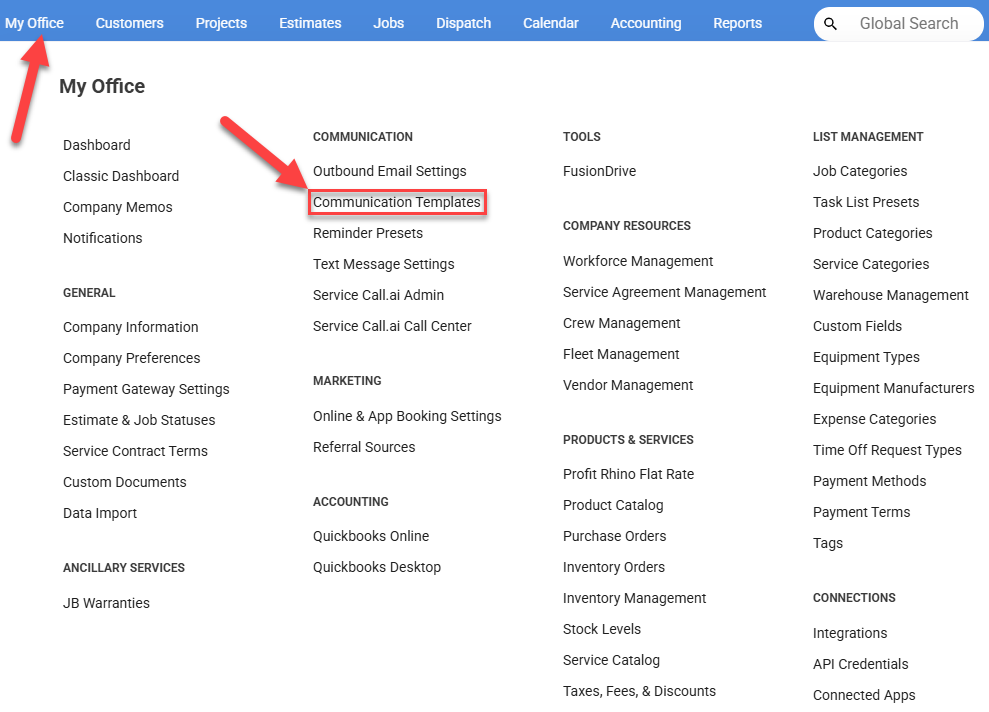Open the My Office menu
The image size is (989, 712).
pyautogui.click(x=35, y=23)
